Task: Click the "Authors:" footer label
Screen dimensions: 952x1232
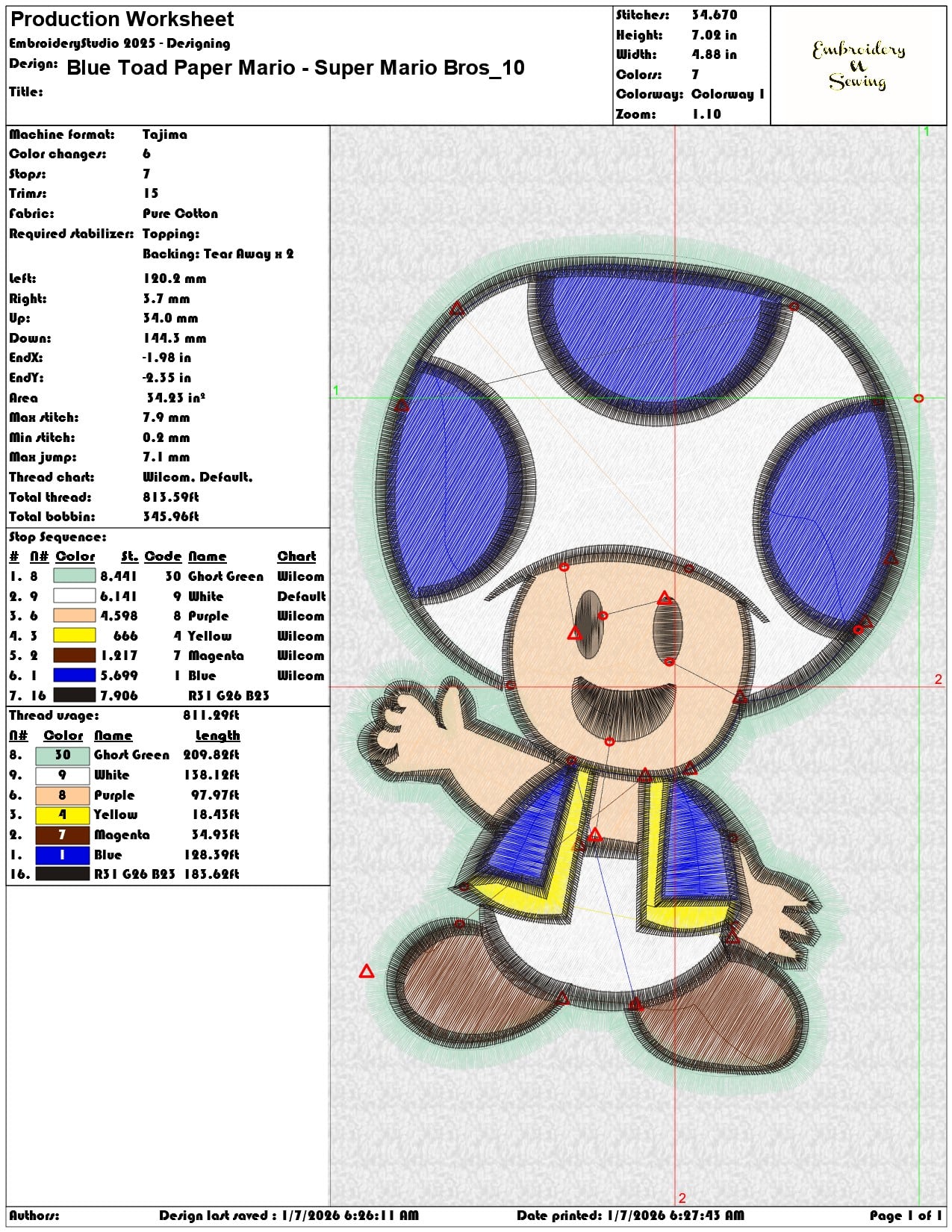Action: pyautogui.click(x=34, y=1216)
